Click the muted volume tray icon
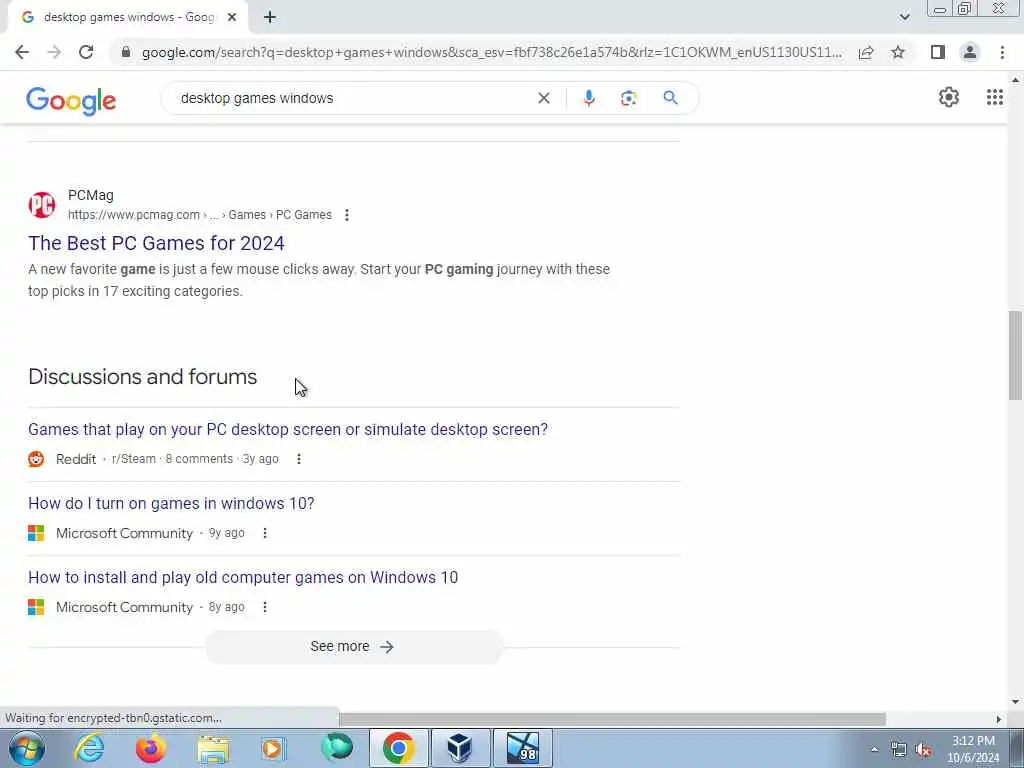1024x768 pixels. tap(923, 750)
